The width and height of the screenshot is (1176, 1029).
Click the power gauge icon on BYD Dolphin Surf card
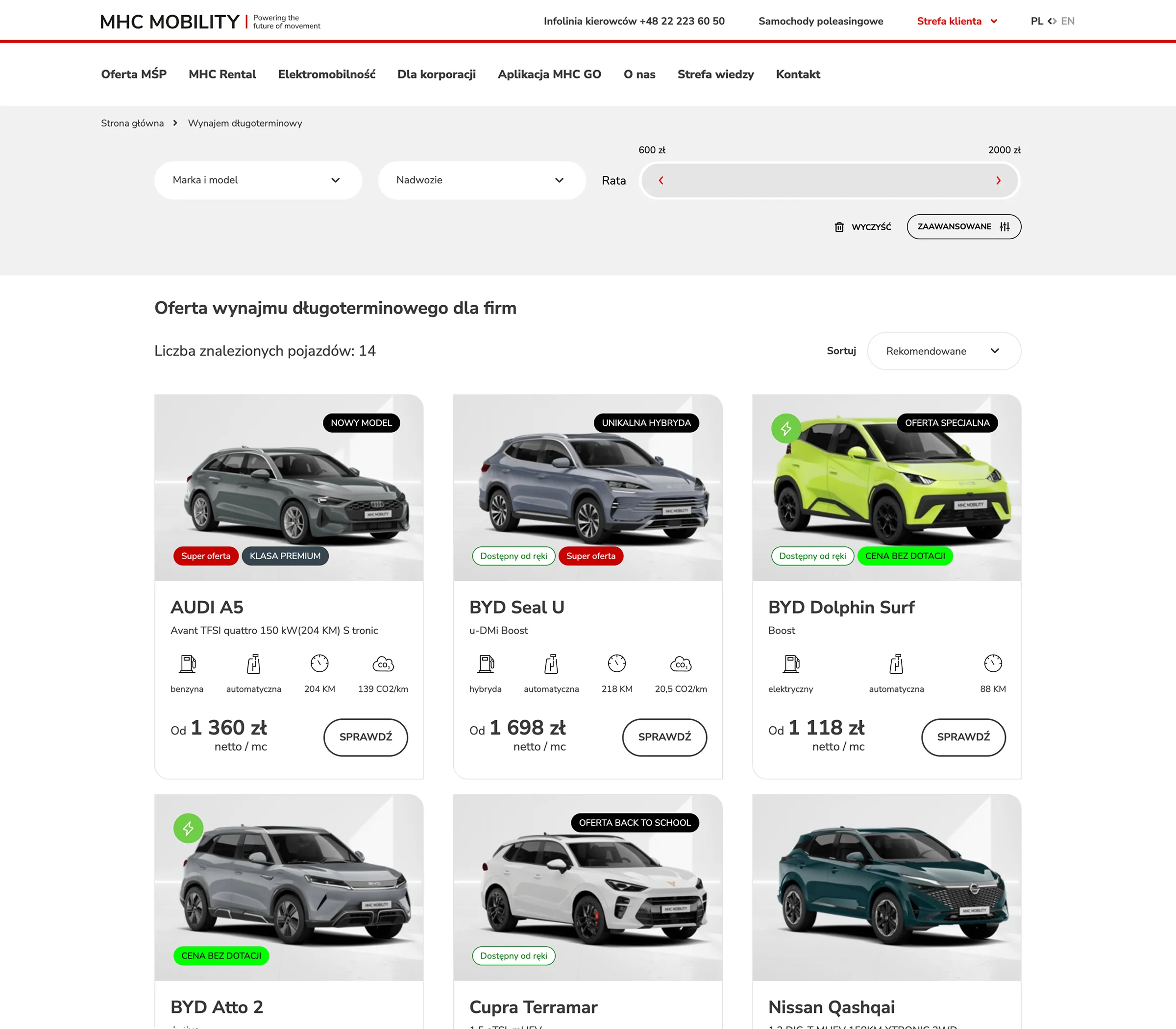click(x=993, y=663)
